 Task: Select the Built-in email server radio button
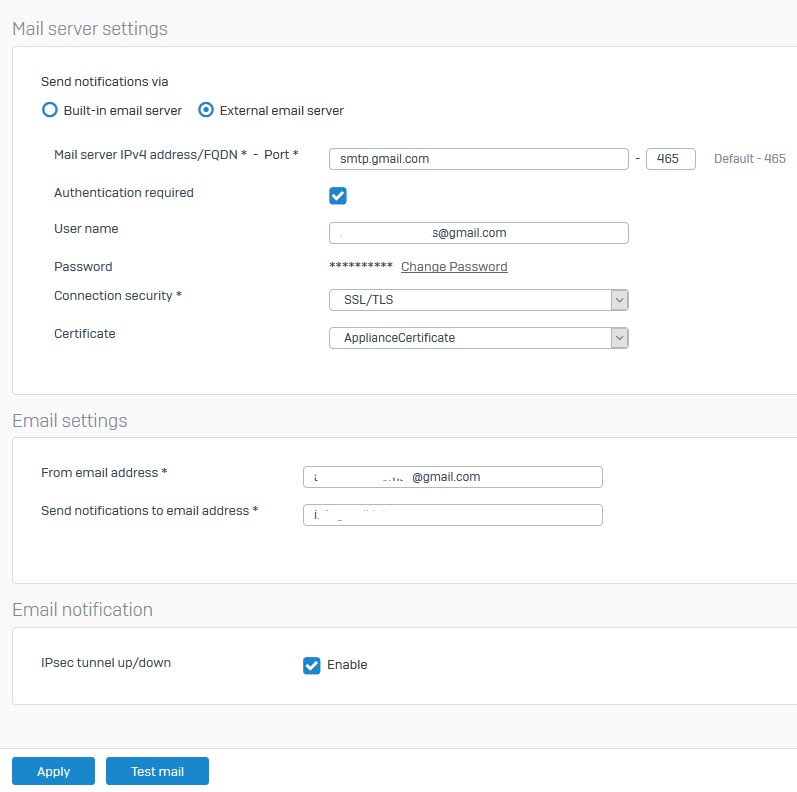click(x=50, y=111)
